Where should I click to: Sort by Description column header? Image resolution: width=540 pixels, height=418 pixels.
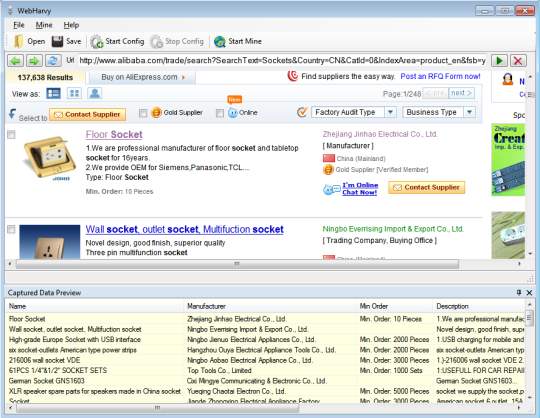click(479, 306)
